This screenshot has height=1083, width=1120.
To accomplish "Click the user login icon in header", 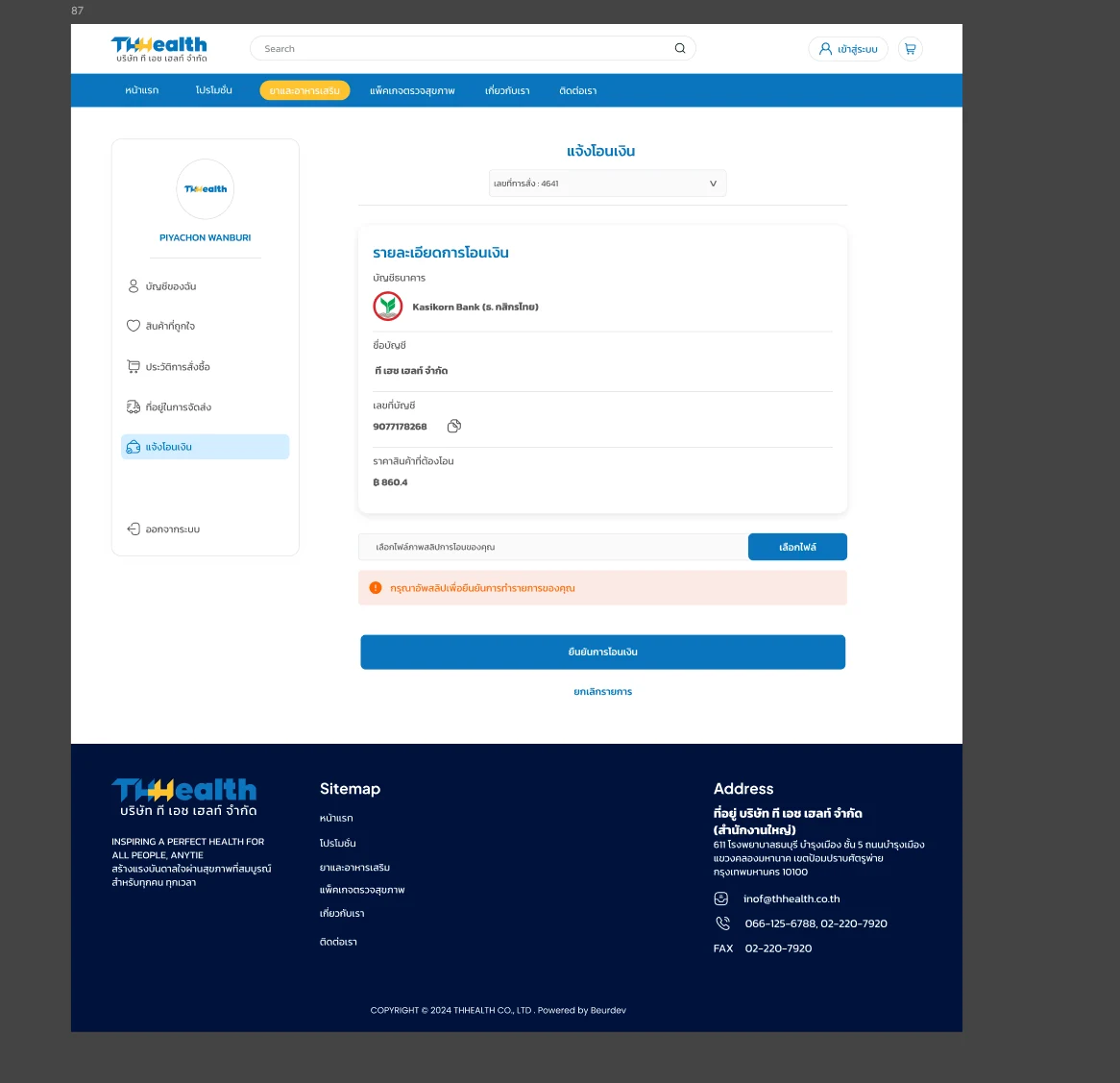I will (825, 49).
